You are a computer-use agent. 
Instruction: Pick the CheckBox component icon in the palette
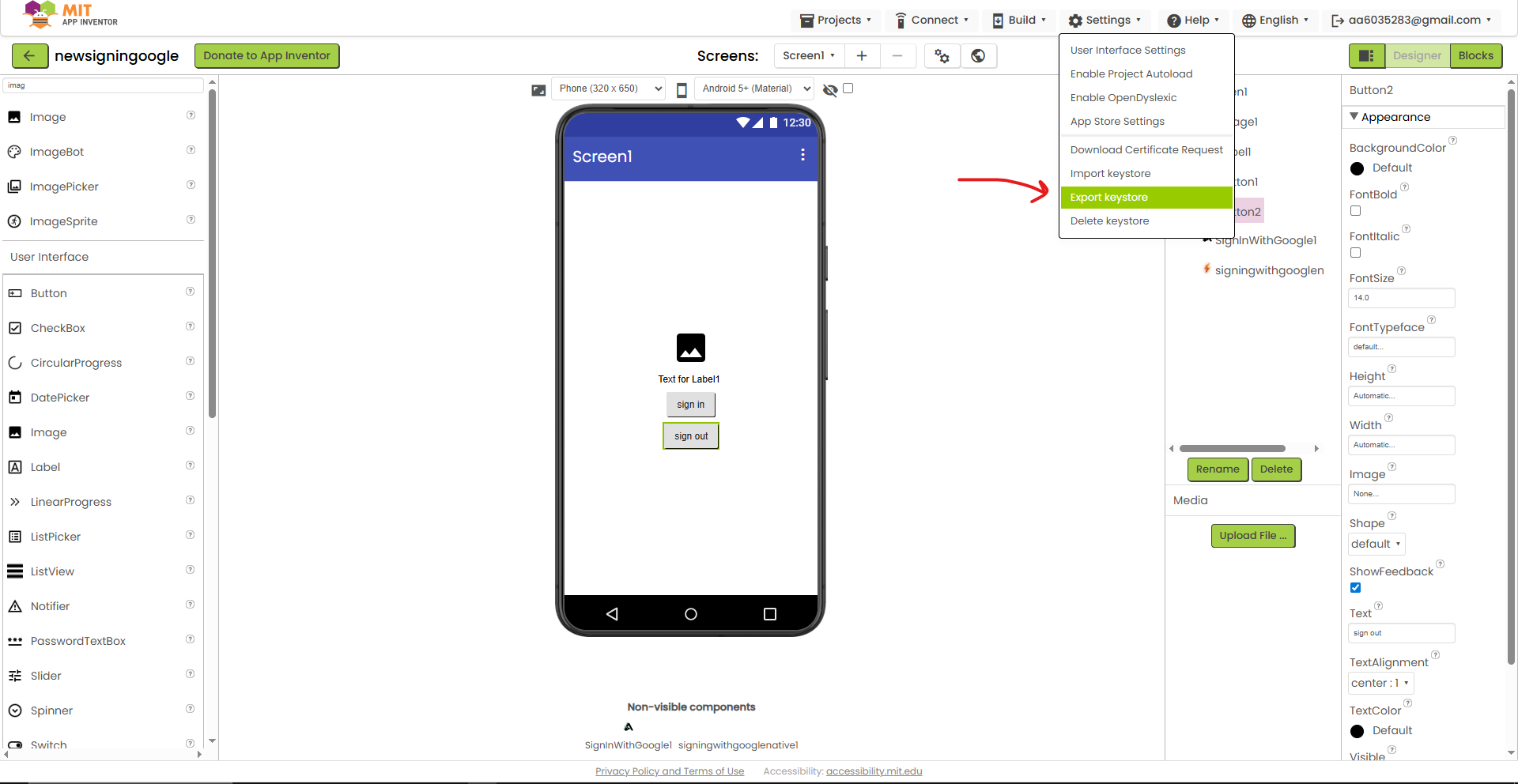point(15,328)
